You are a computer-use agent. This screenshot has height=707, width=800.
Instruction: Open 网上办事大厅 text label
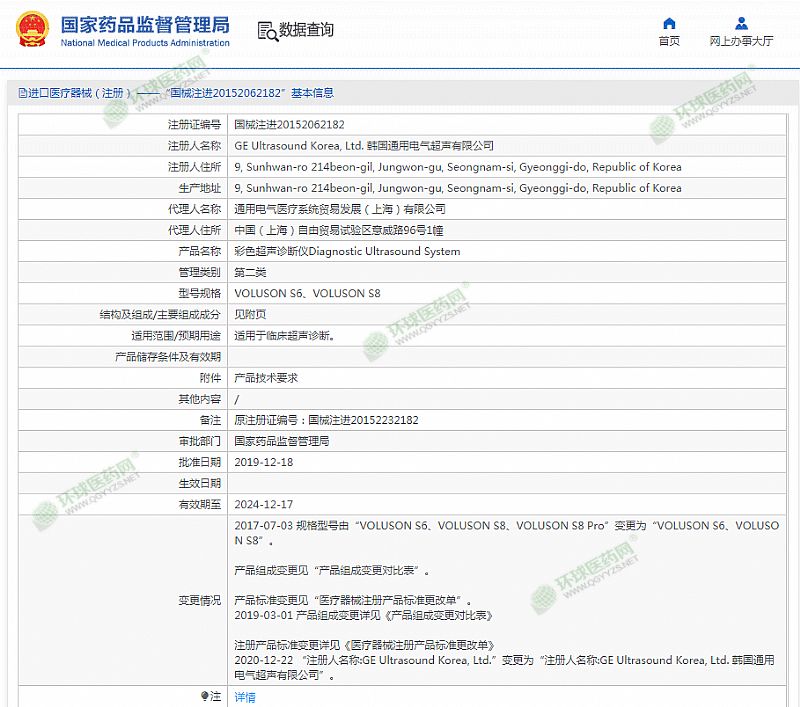click(741, 41)
